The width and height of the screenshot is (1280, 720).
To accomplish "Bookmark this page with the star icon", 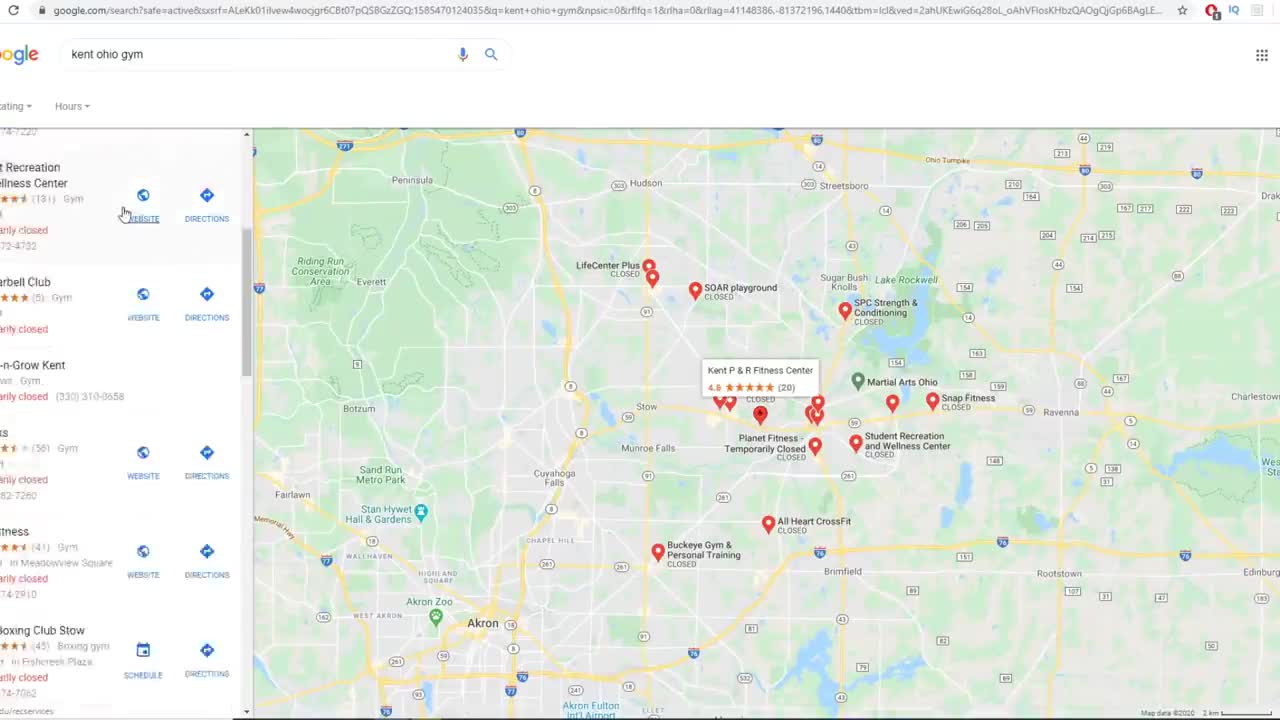I will pyautogui.click(x=1183, y=10).
